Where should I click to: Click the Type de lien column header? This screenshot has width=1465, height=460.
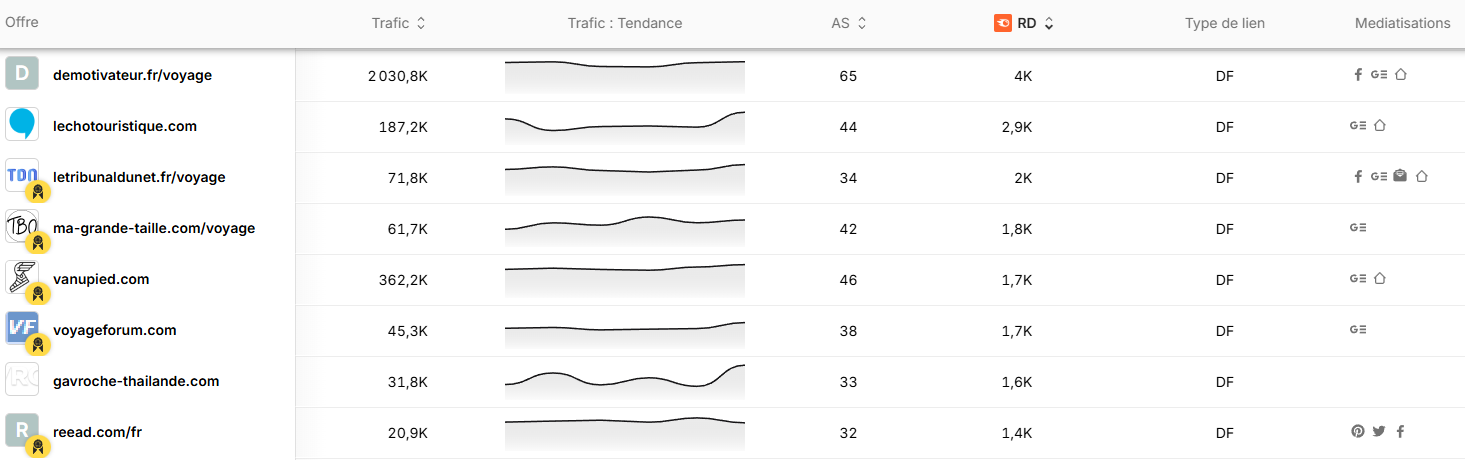pos(1225,23)
